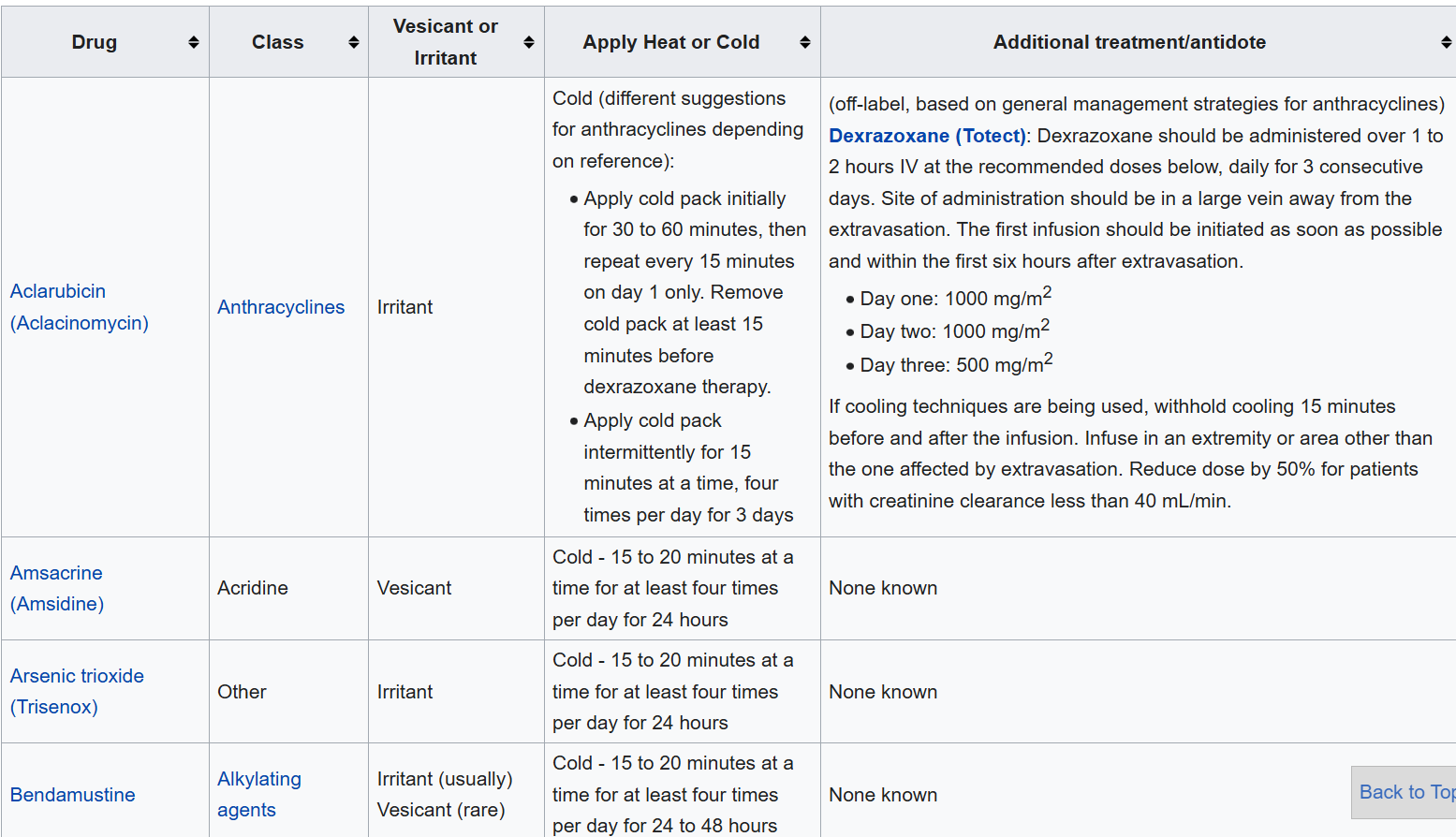Click the sort arrows in Drug column

coord(193,42)
